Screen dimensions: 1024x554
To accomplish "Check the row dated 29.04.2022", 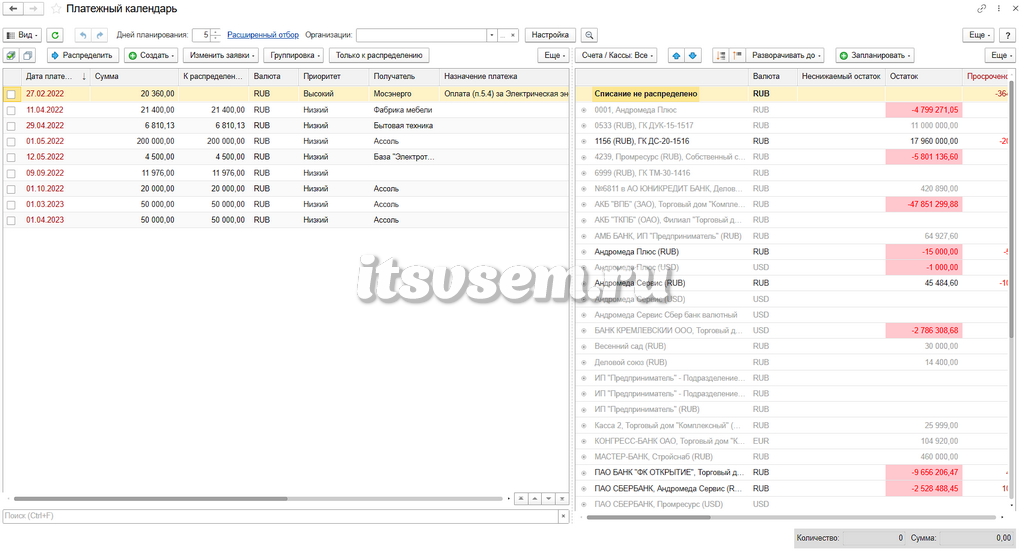I will (11, 126).
